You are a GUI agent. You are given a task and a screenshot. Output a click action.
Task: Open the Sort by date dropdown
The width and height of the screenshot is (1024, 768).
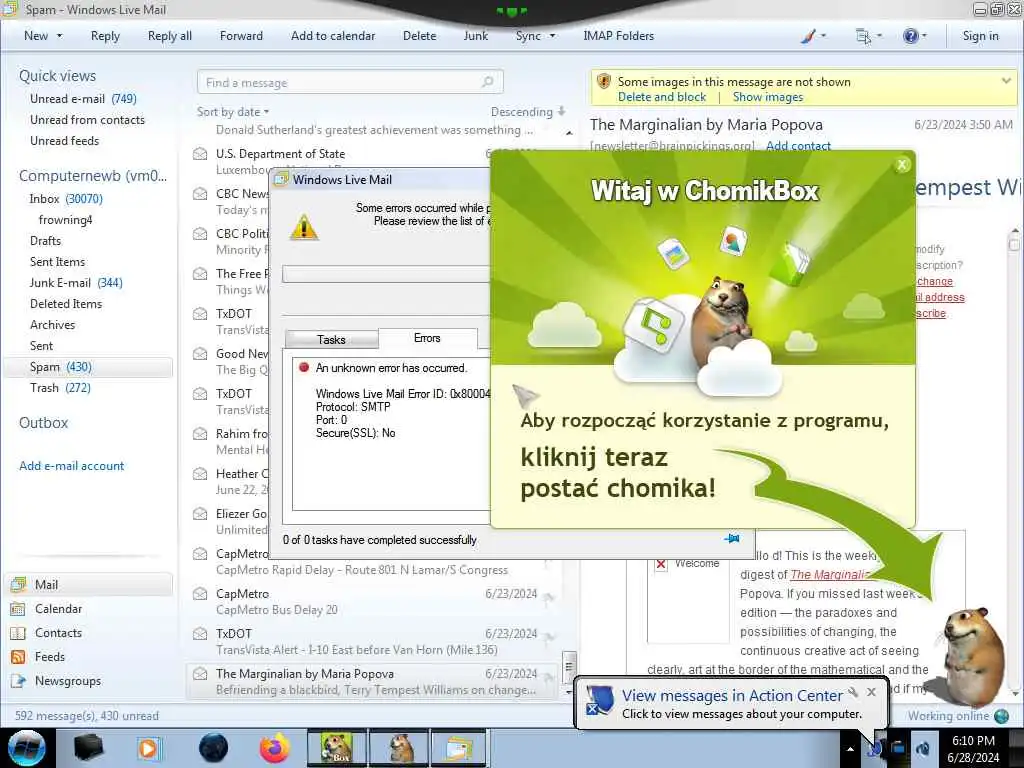tap(233, 112)
